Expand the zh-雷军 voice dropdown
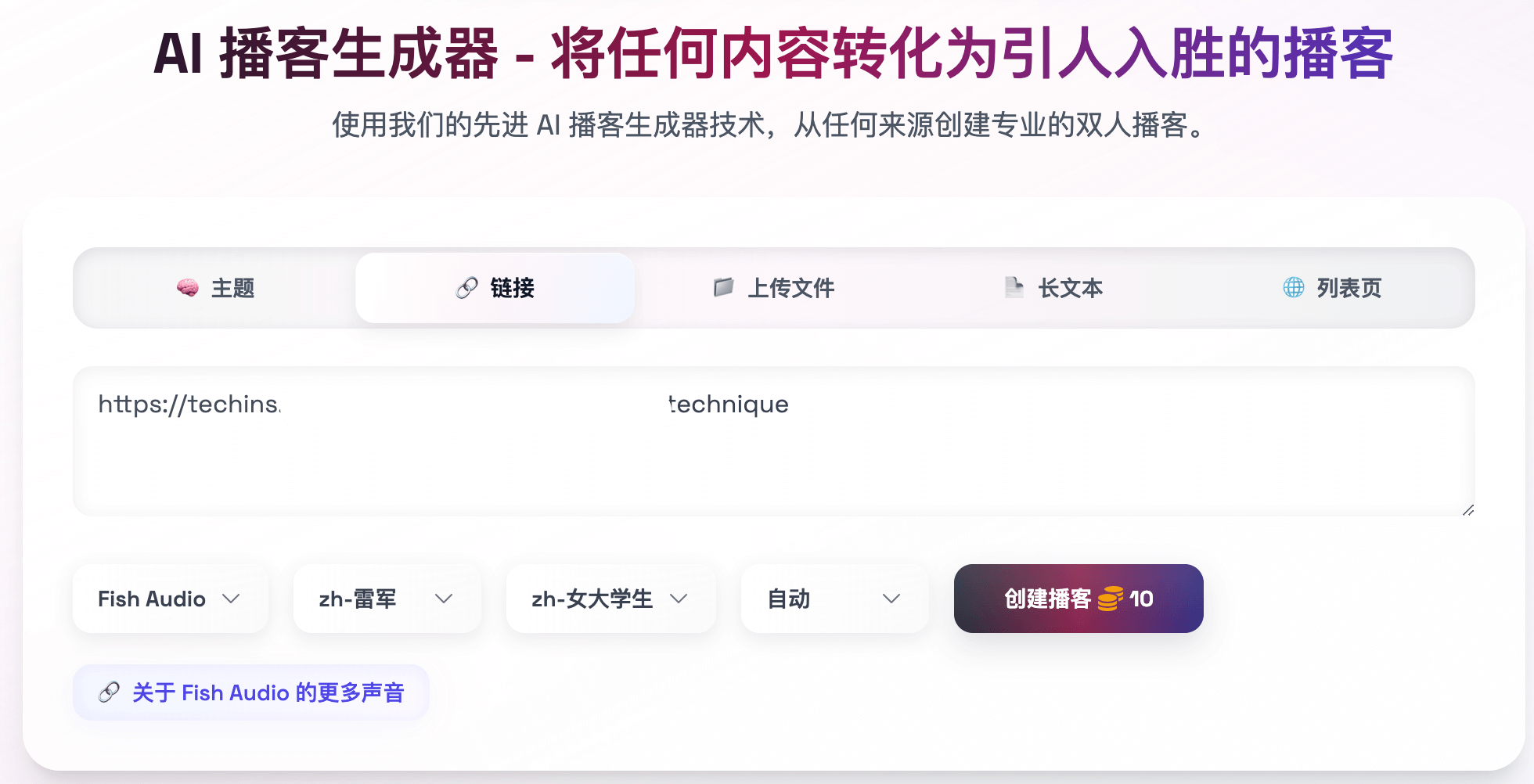 [387, 599]
